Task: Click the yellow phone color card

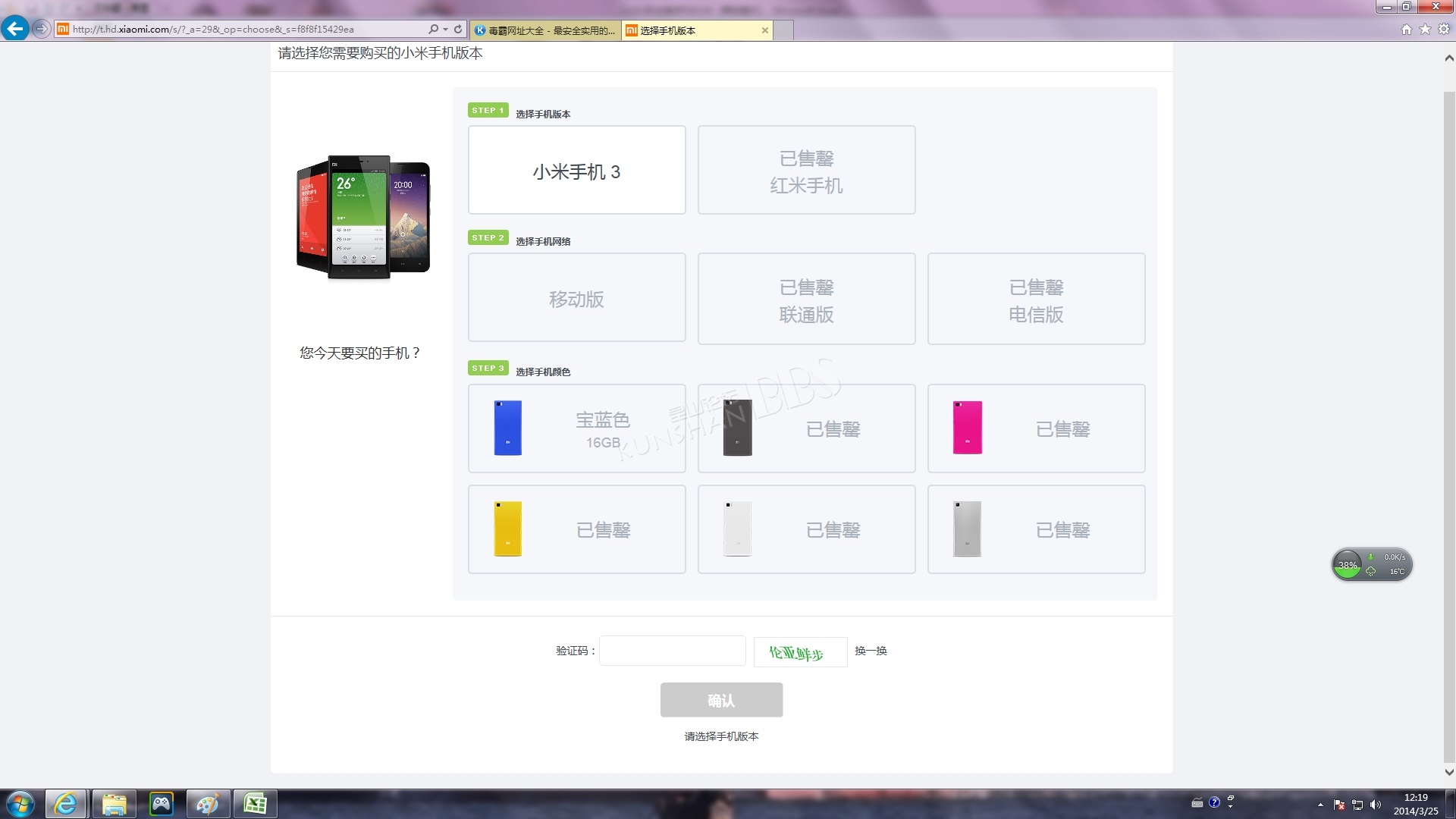Action: [576, 529]
